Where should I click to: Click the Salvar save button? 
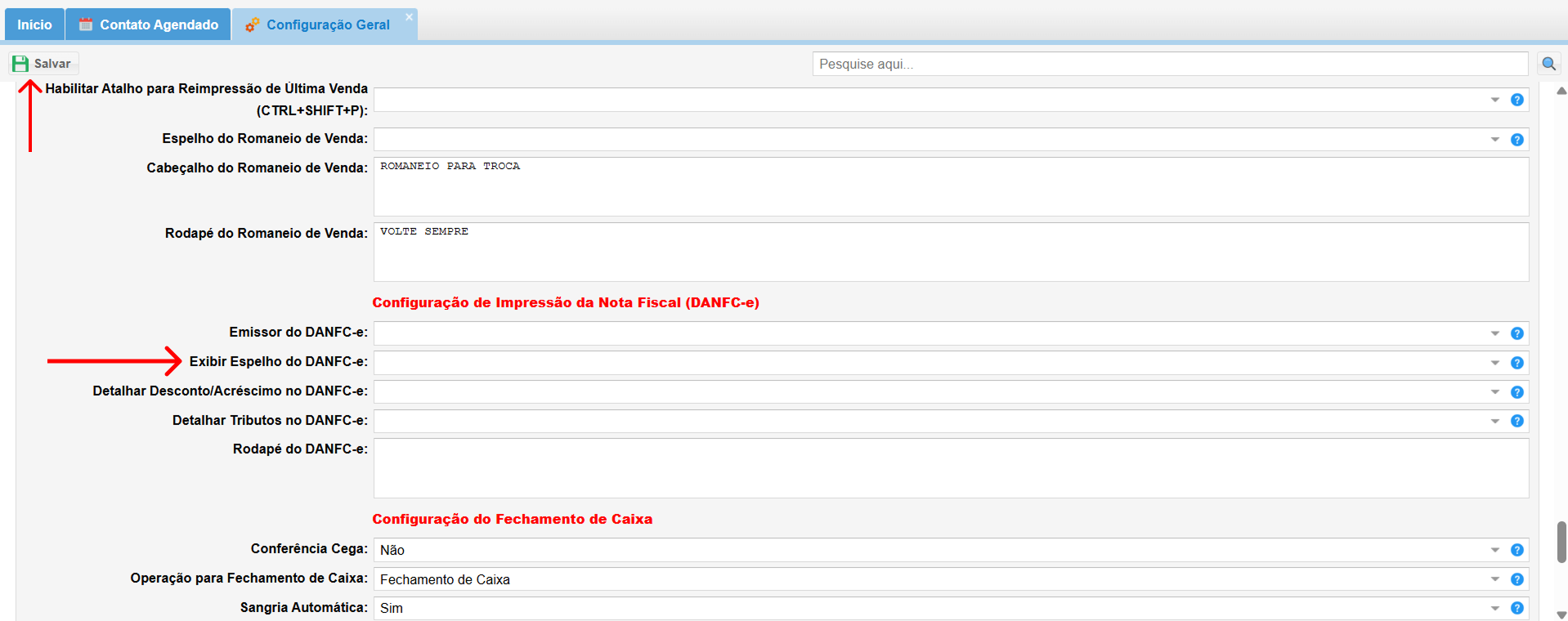coord(43,64)
